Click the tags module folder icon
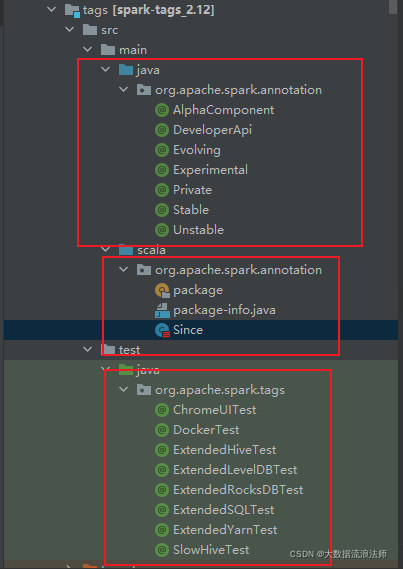Viewport: 403px width, 569px height. click(72, 10)
